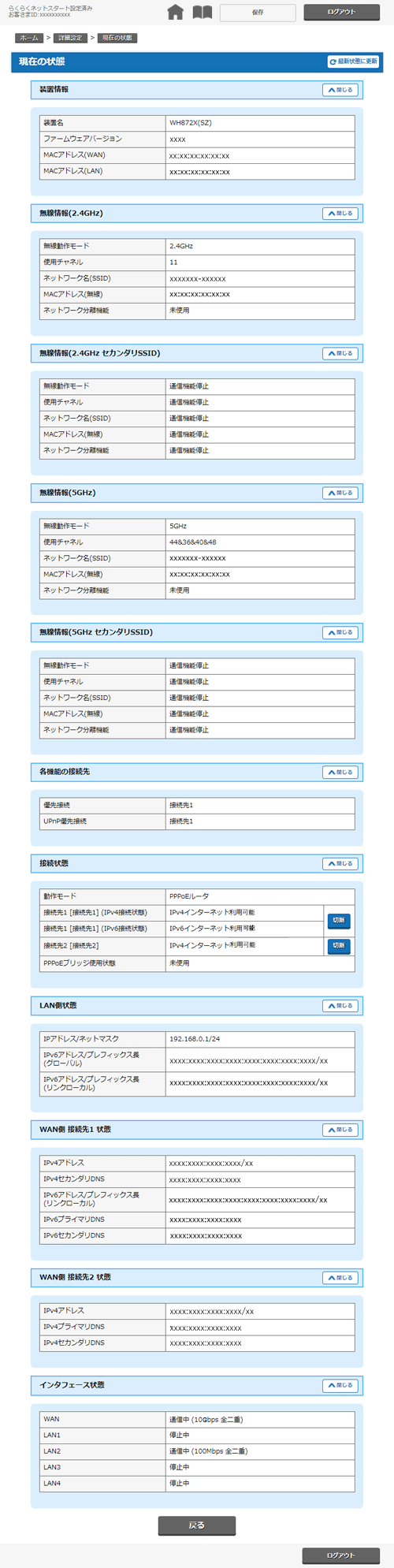Collapse the 無線情報(5GHz) section

click(x=341, y=493)
